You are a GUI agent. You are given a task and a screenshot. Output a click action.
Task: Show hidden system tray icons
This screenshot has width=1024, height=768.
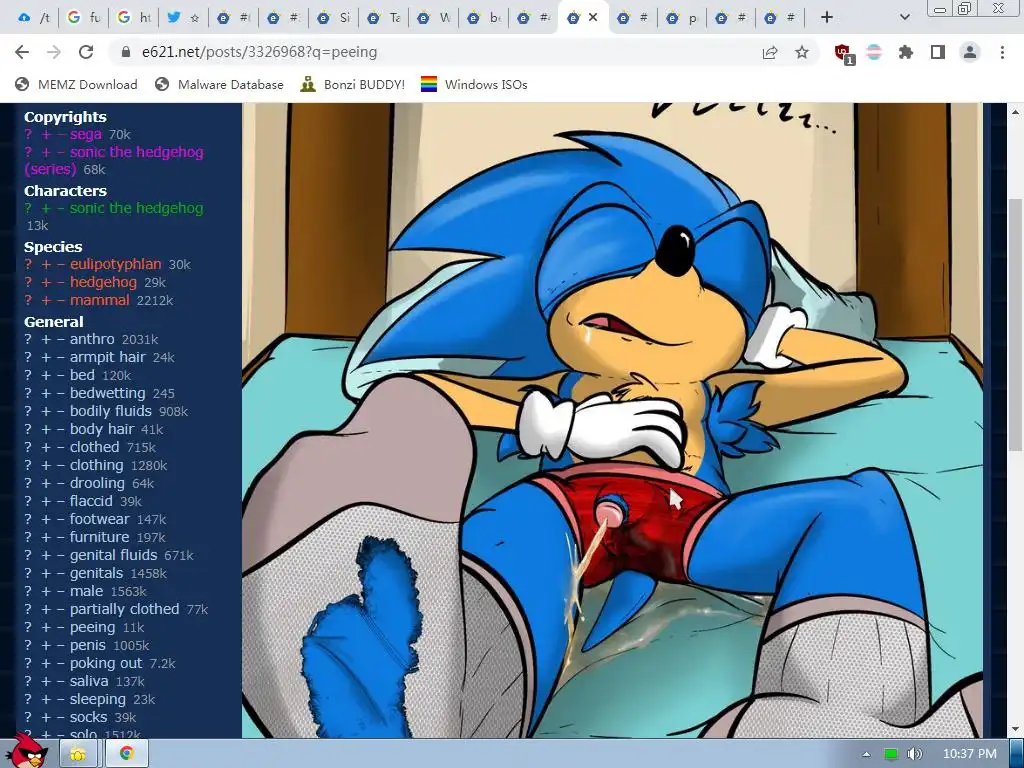[866, 754]
